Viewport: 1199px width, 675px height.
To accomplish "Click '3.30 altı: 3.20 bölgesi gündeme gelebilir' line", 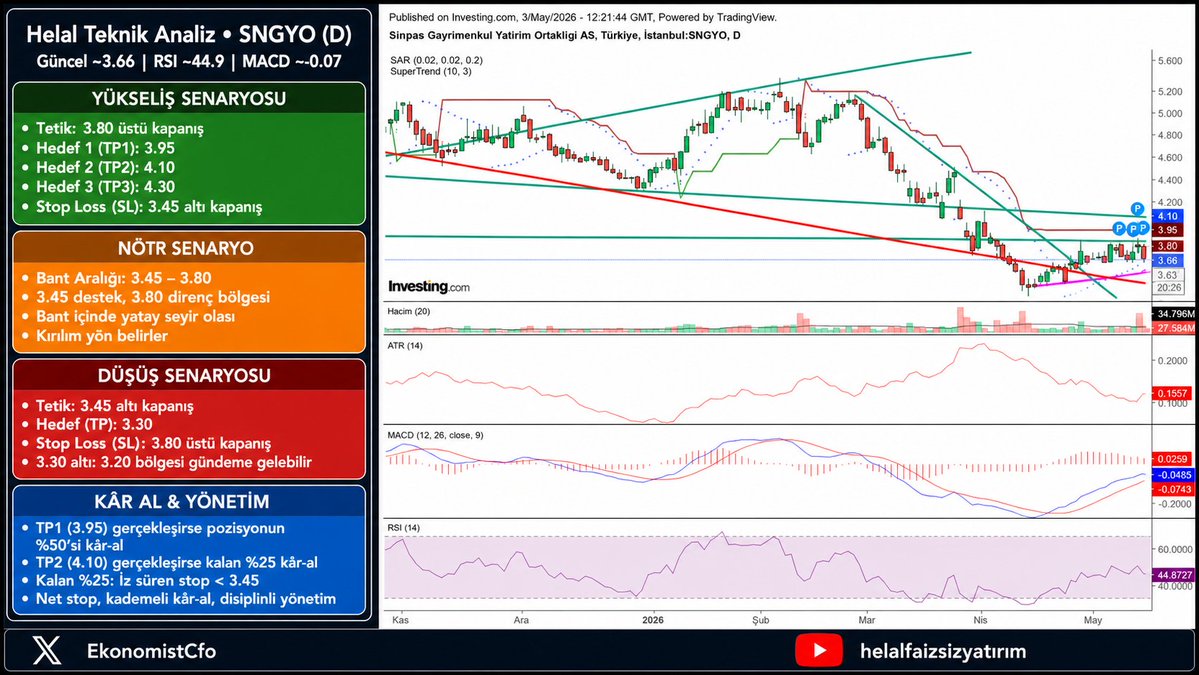I will (x=174, y=462).
